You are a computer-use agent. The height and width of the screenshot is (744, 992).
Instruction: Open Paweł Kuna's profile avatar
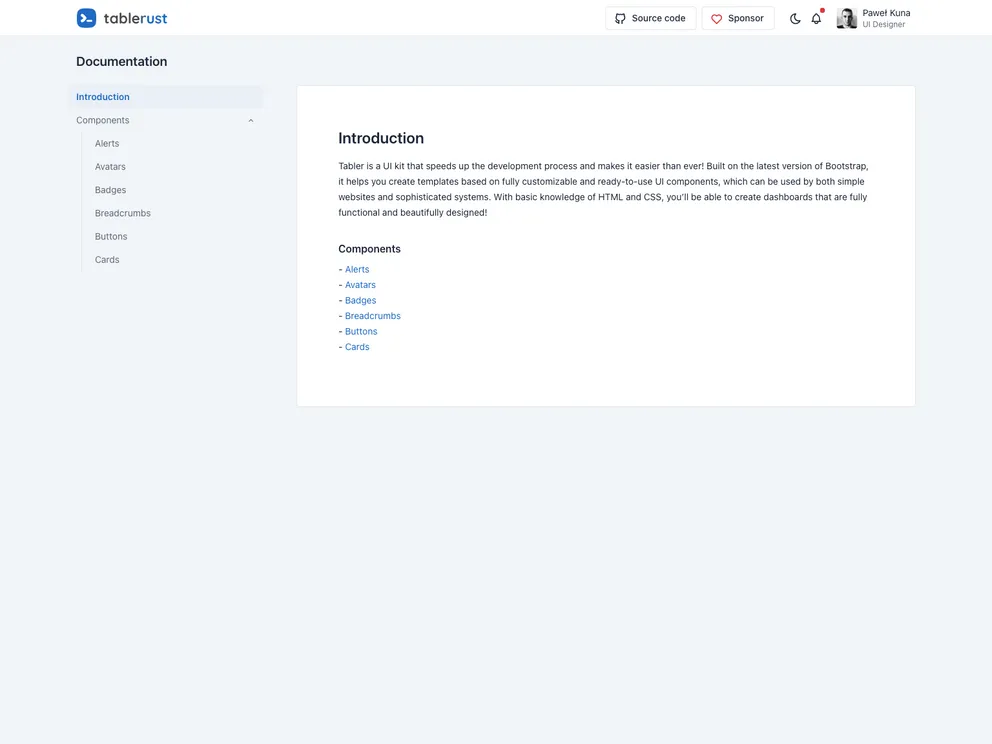[845, 17]
